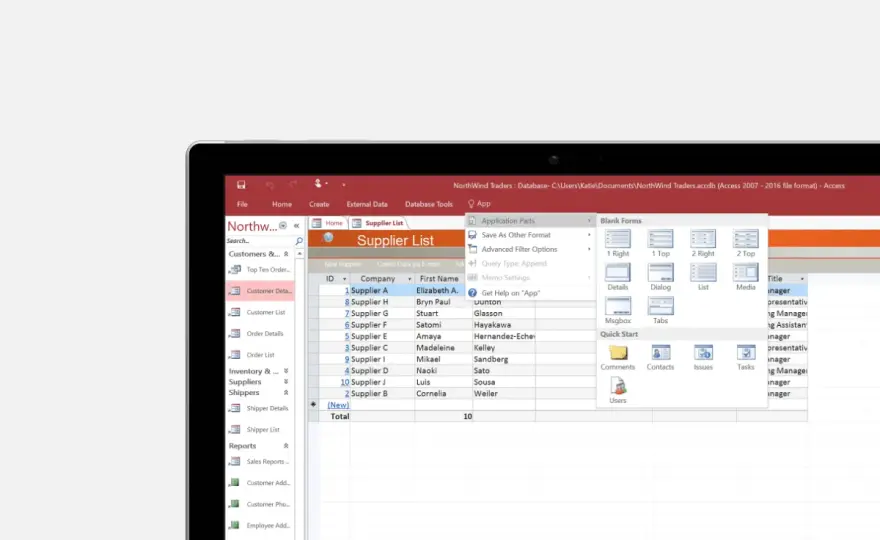880x540 pixels.
Task: Choose the Media blank form template
Action: coord(746,277)
